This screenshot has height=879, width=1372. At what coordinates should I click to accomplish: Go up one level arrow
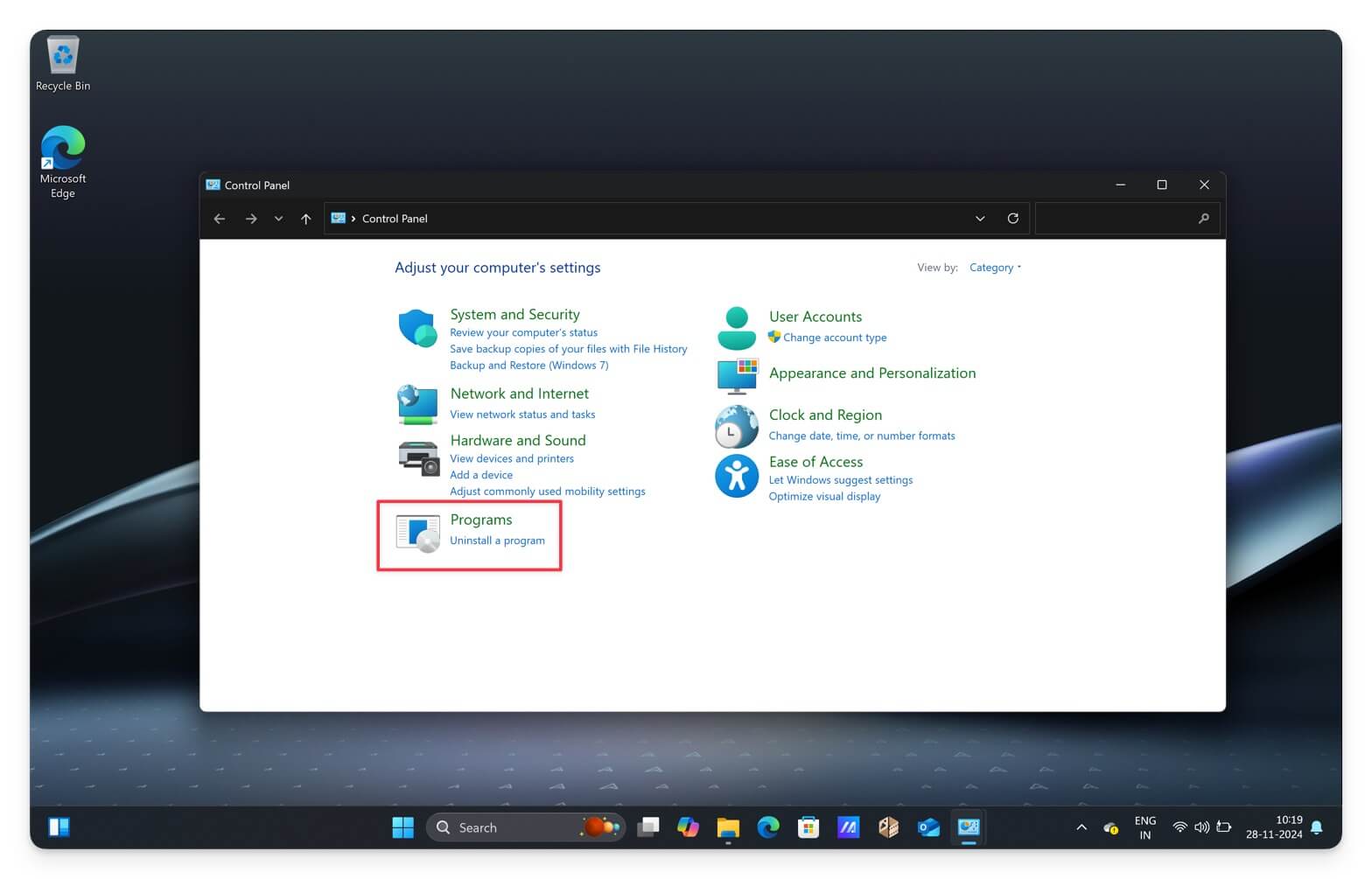pyautogui.click(x=305, y=219)
